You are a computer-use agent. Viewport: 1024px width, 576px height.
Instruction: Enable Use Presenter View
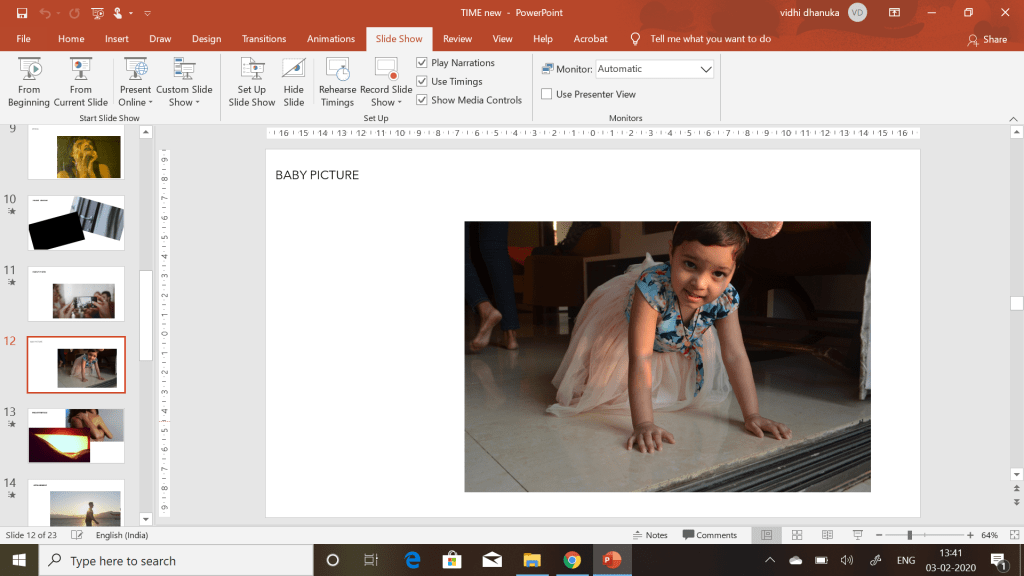pyautogui.click(x=547, y=94)
